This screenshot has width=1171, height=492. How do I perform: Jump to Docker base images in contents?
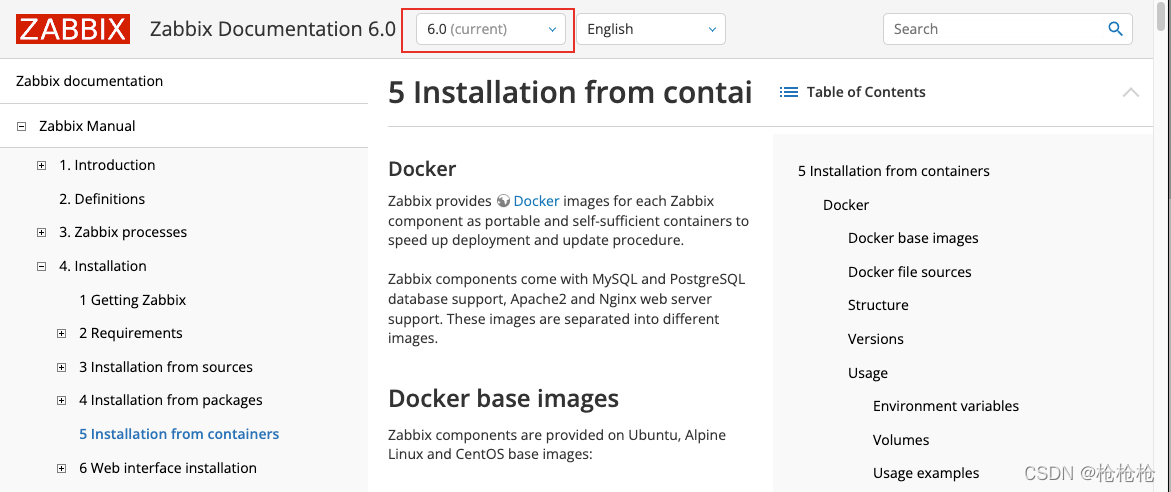(x=913, y=238)
